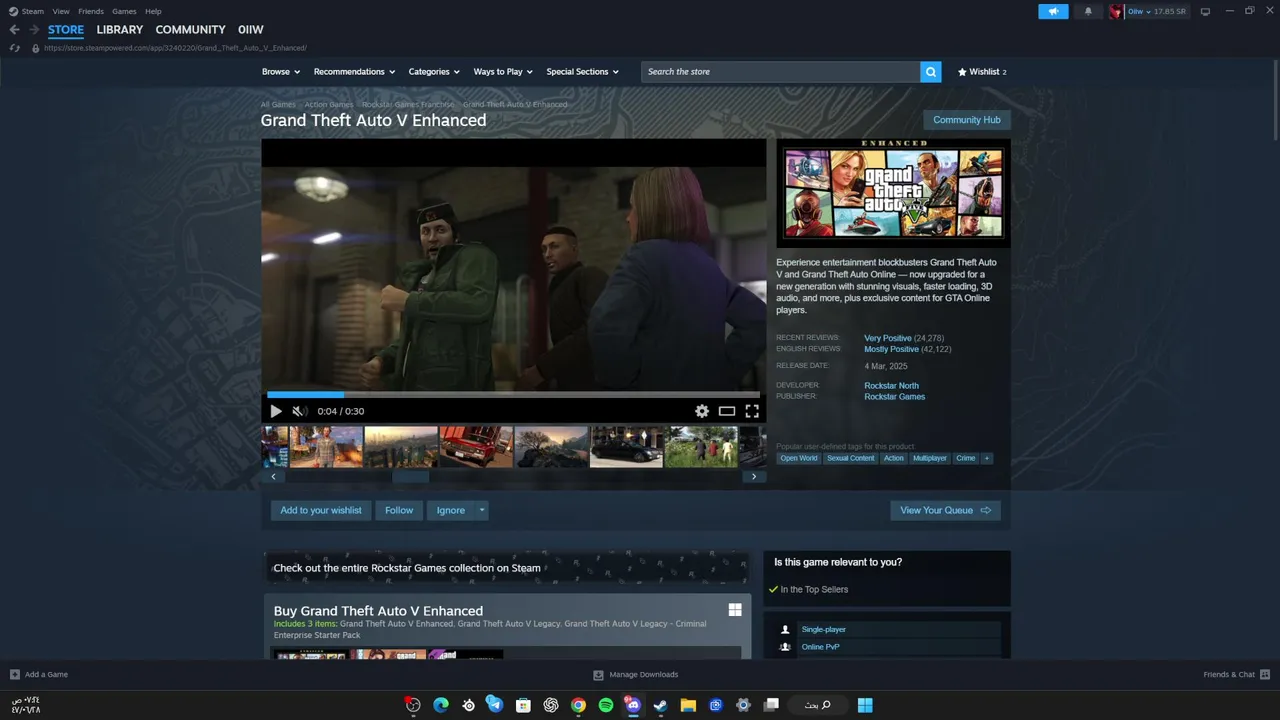Toggle theater mode for the trailer
Screen dimensions: 1280x720
[727, 411]
